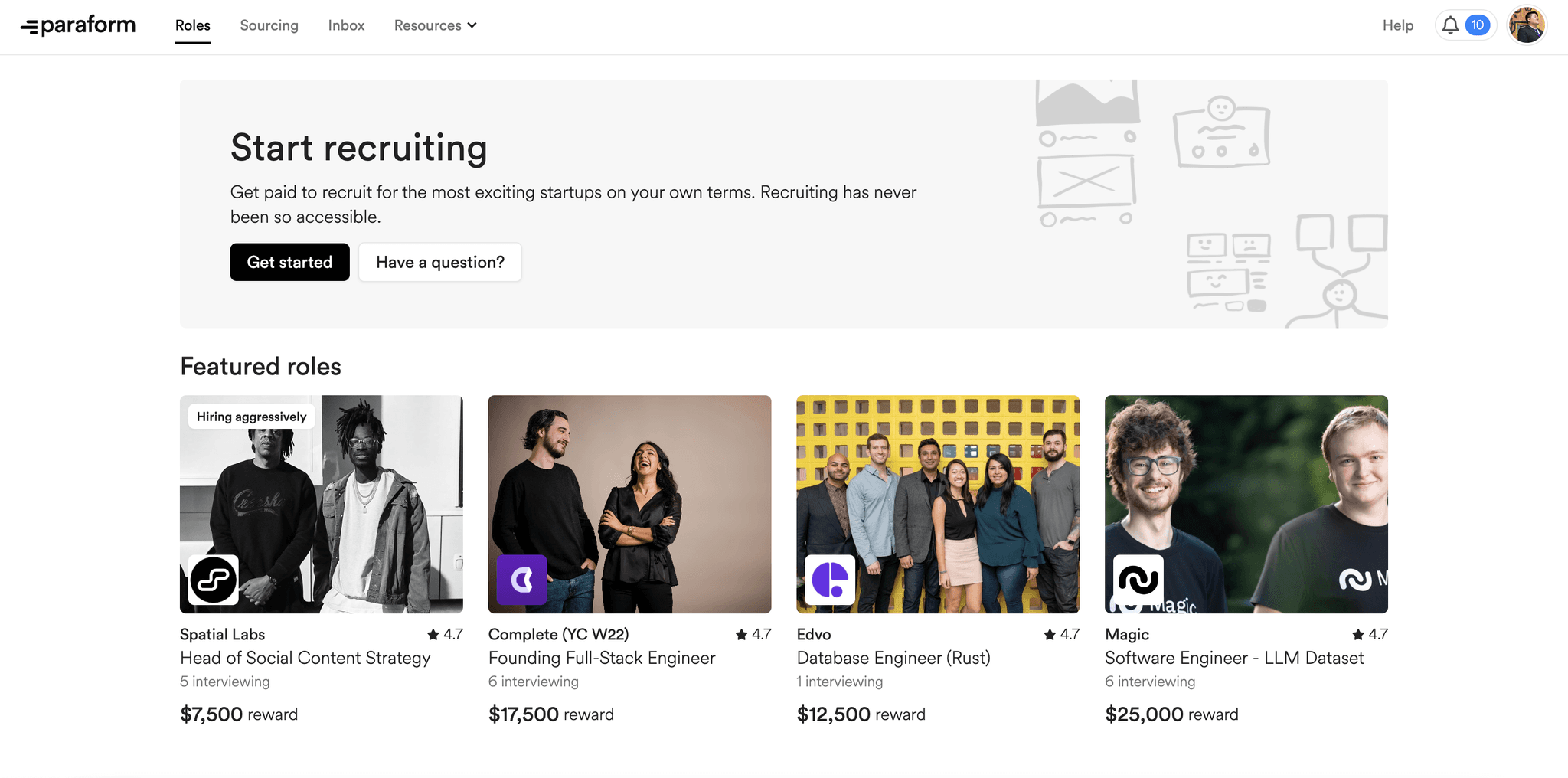Screen dimensions: 1568x778
Task: Open the Software Engineer - LLM Dataset role
Action: (x=1233, y=658)
